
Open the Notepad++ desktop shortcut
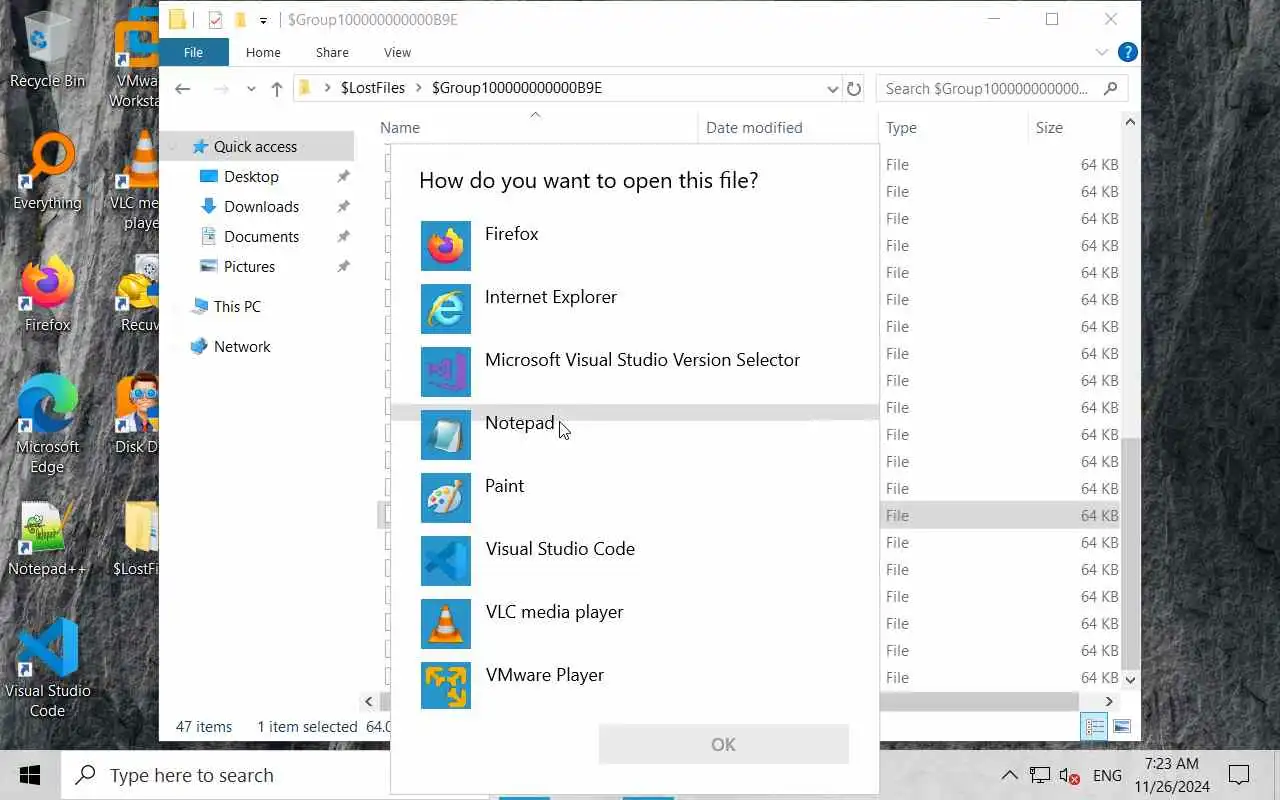click(47, 539)
